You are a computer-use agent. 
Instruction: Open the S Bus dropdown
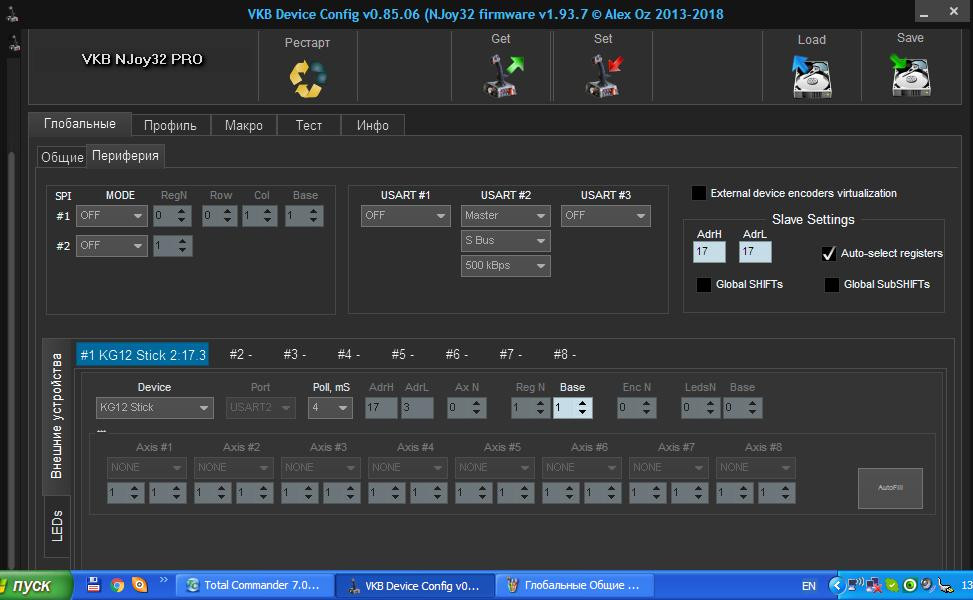(x=506, y=241)
